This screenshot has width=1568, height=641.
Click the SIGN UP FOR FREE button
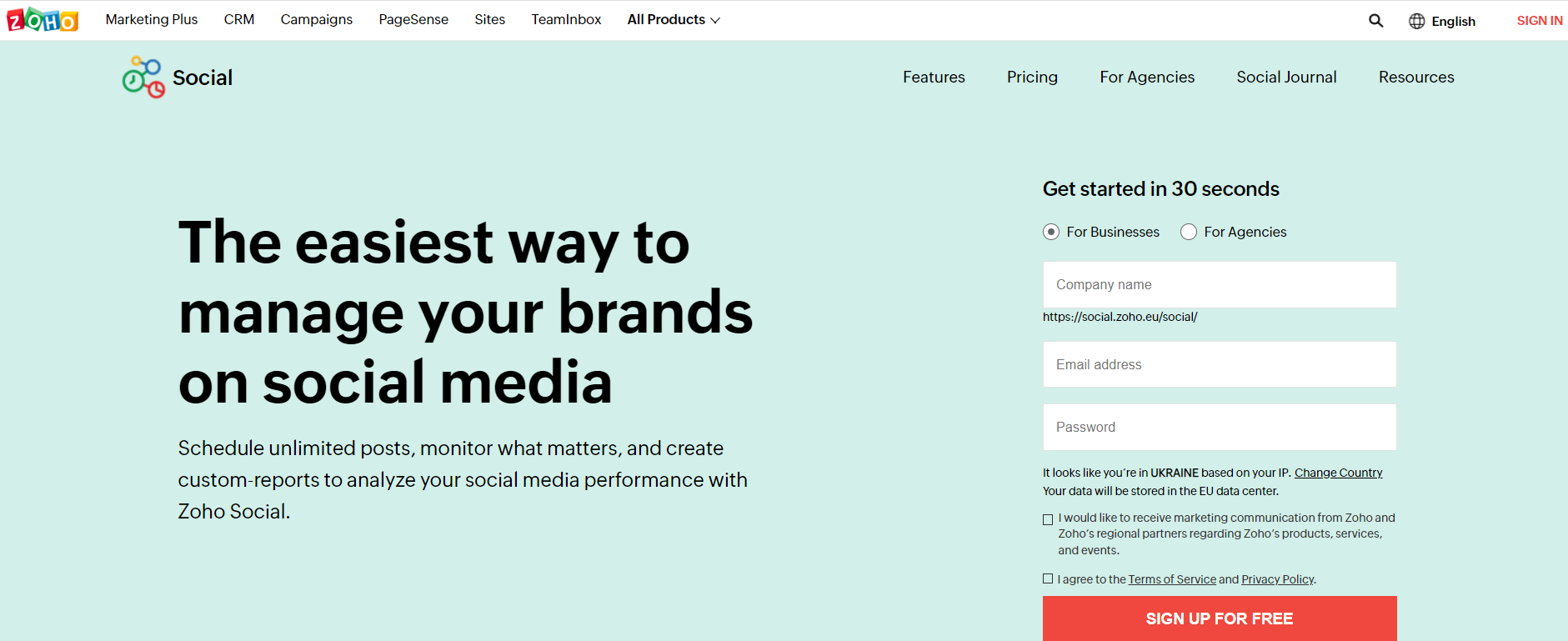tap(1220, 618)
